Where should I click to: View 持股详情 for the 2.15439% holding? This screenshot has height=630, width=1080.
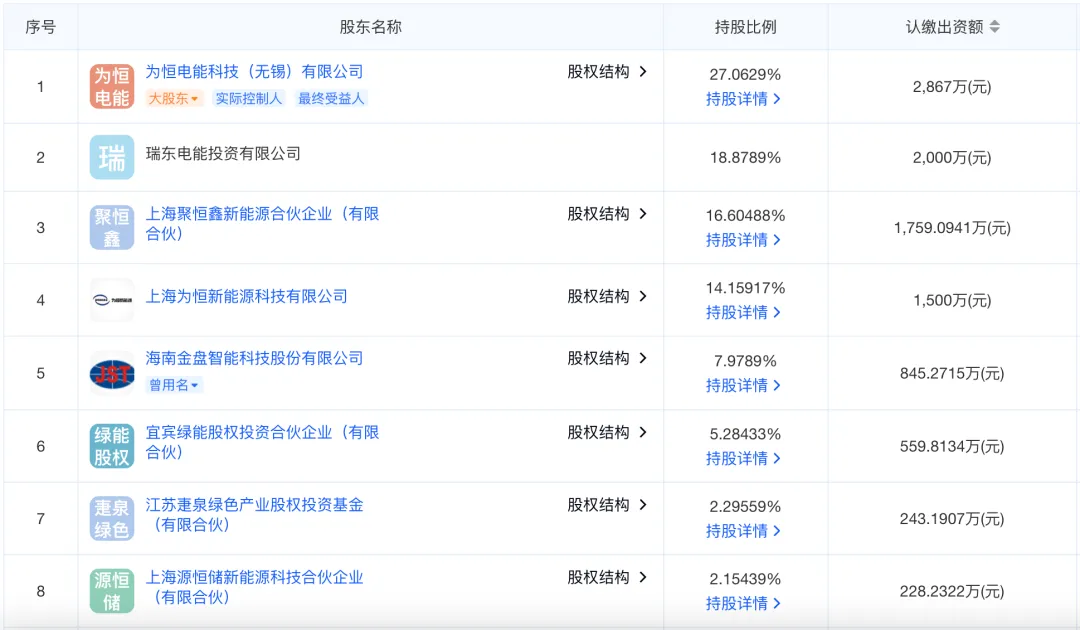click(x=743, y=604)
